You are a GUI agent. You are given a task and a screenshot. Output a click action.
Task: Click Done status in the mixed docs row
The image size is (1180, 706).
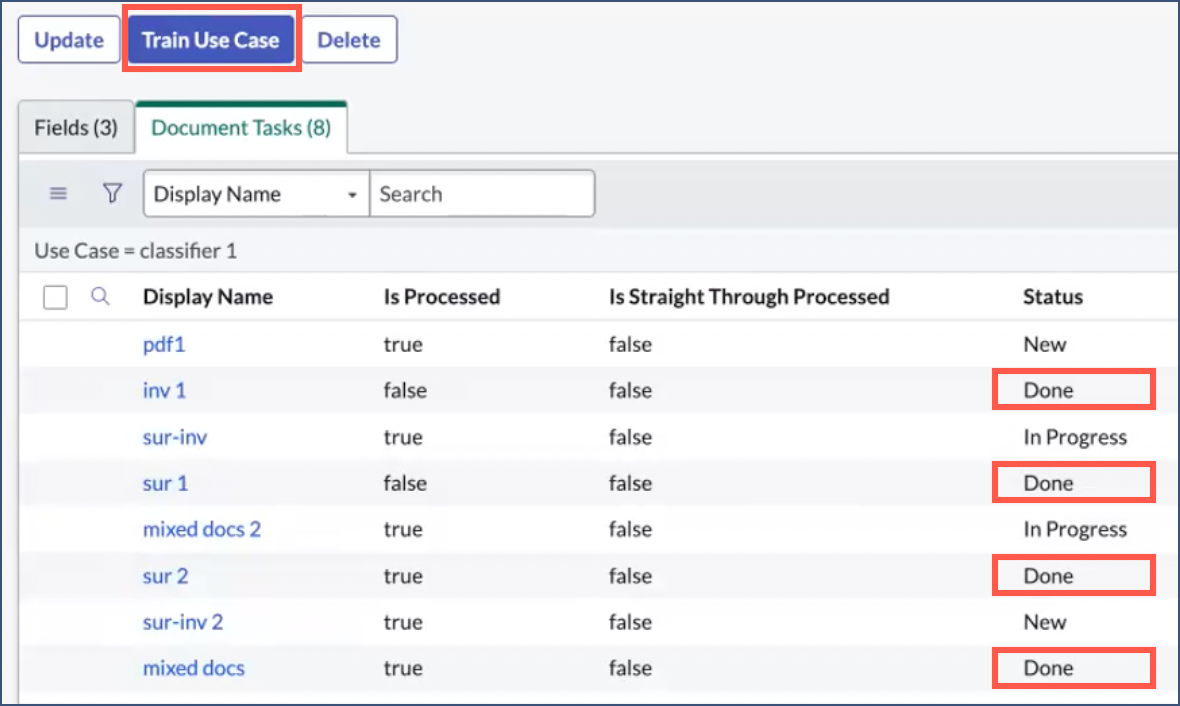1048,668
